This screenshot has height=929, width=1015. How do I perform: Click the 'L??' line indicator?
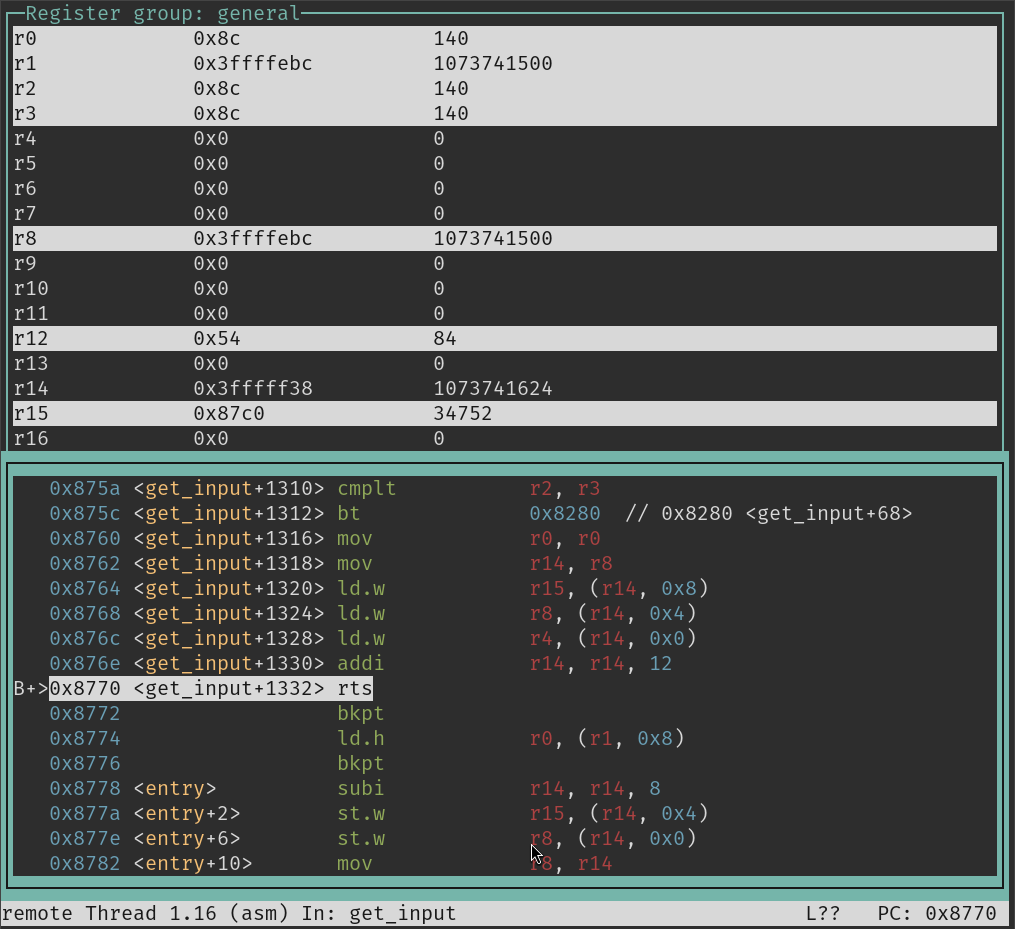823,913
